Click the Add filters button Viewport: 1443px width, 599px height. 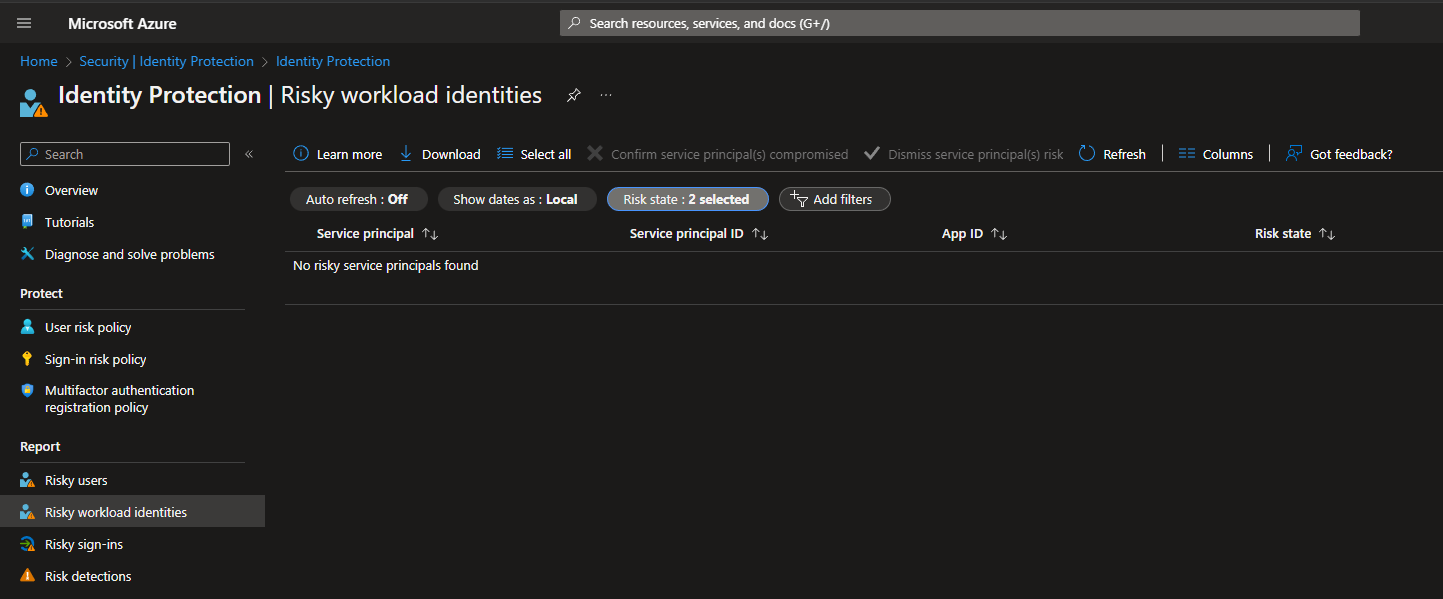coord(834,199)
